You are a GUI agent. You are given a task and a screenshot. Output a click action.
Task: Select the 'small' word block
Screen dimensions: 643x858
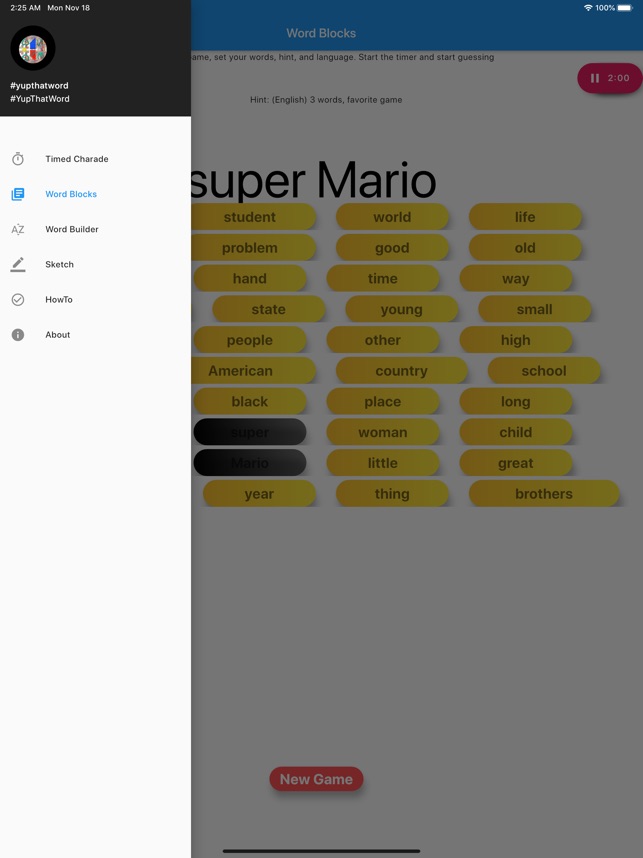click(535, 309)
